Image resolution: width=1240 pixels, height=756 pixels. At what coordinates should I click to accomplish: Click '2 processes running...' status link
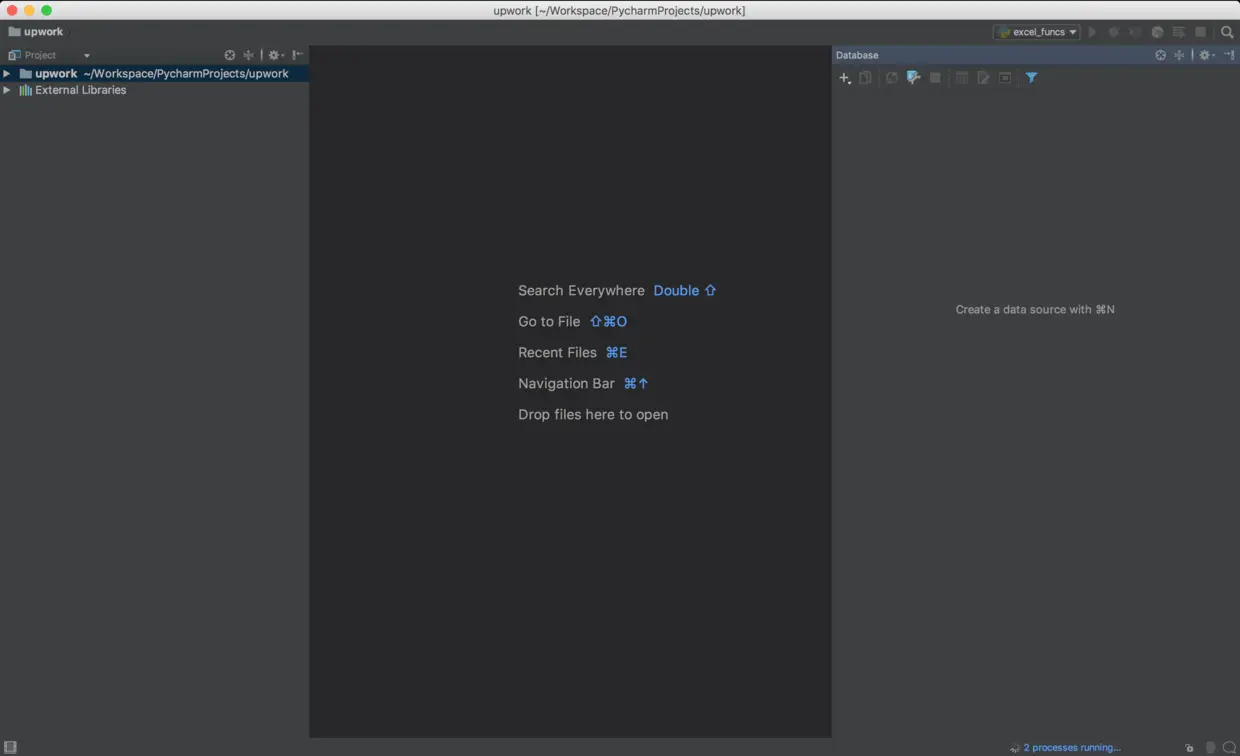pyautogui.click(x=1072, y=748)
